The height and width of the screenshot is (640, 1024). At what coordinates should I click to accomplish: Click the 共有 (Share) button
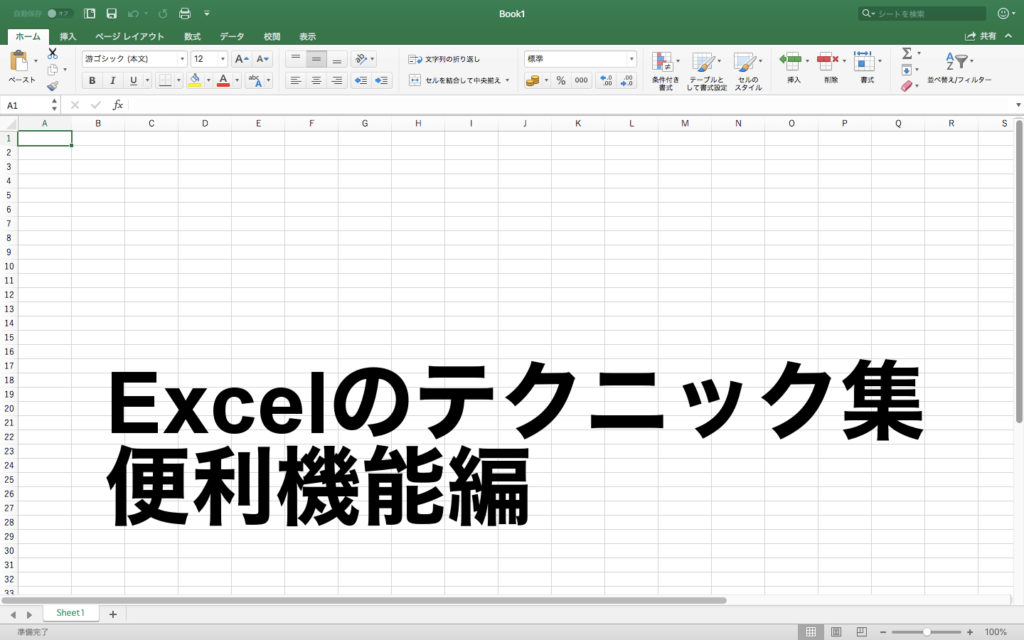point(981,36)
